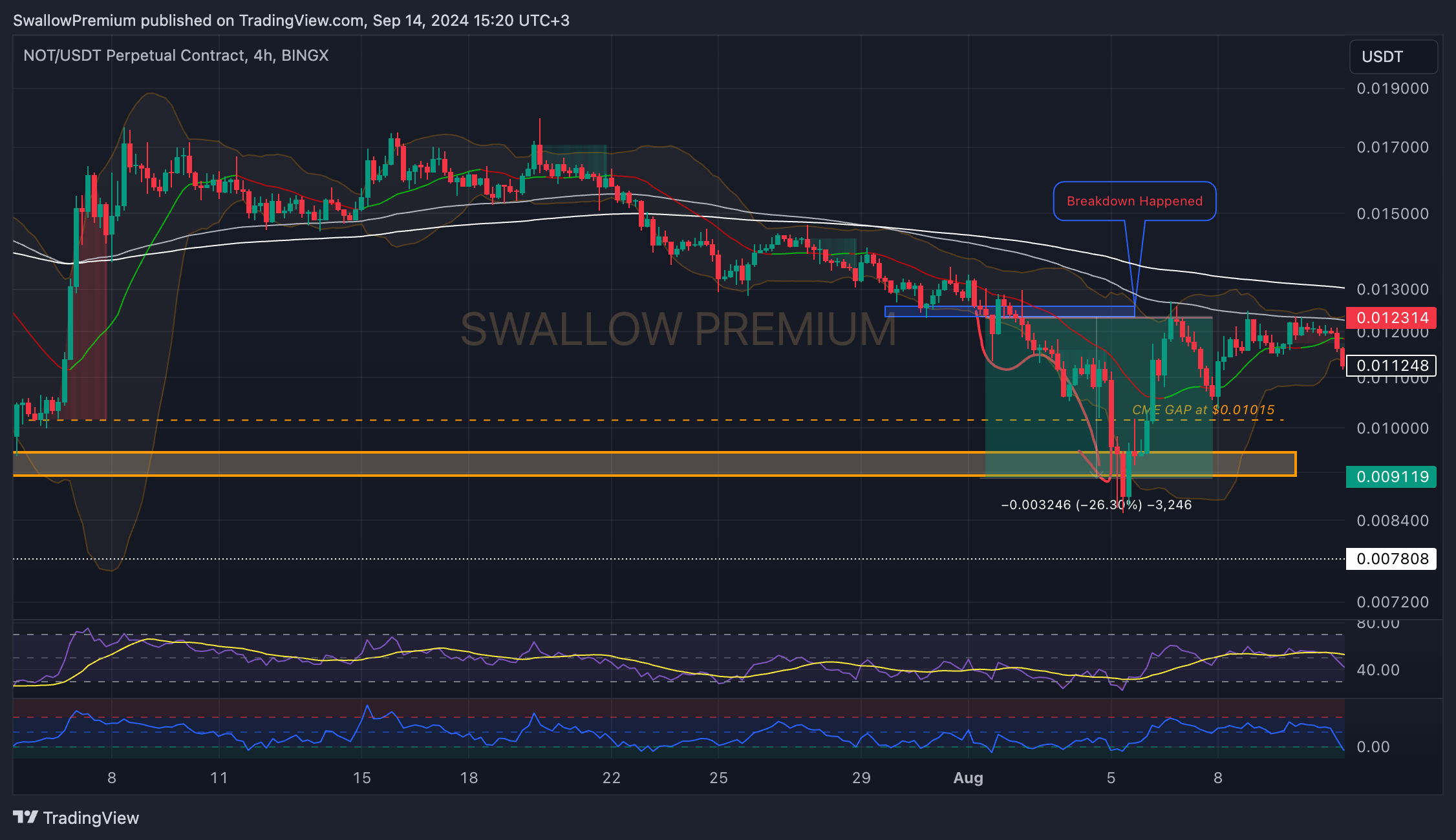Click the 25 date label on time axis

tap(718, 778)
